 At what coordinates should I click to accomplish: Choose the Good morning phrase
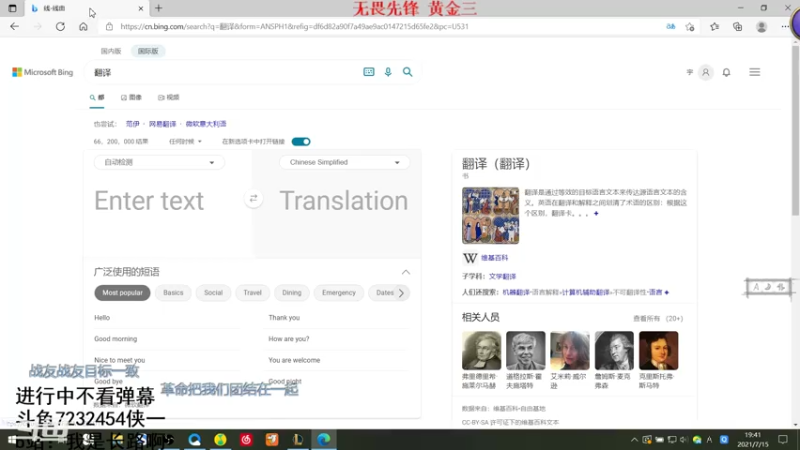pyautogui.click(x=116, y=339)
